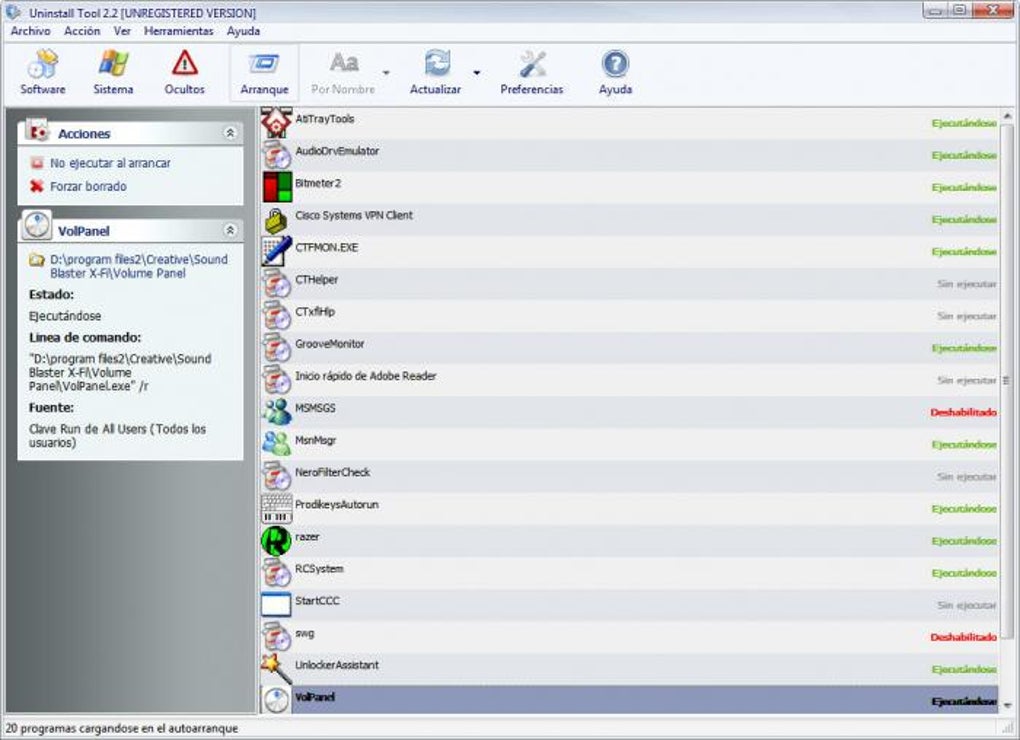Click No ejecutar al arrancar link
The image size is (1020, 740).
pyautogui.click(x=111, y=163)
